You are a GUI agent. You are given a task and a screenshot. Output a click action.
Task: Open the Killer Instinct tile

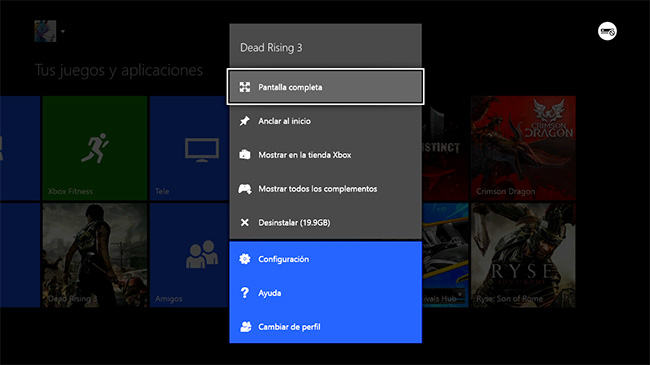[445, 148]
